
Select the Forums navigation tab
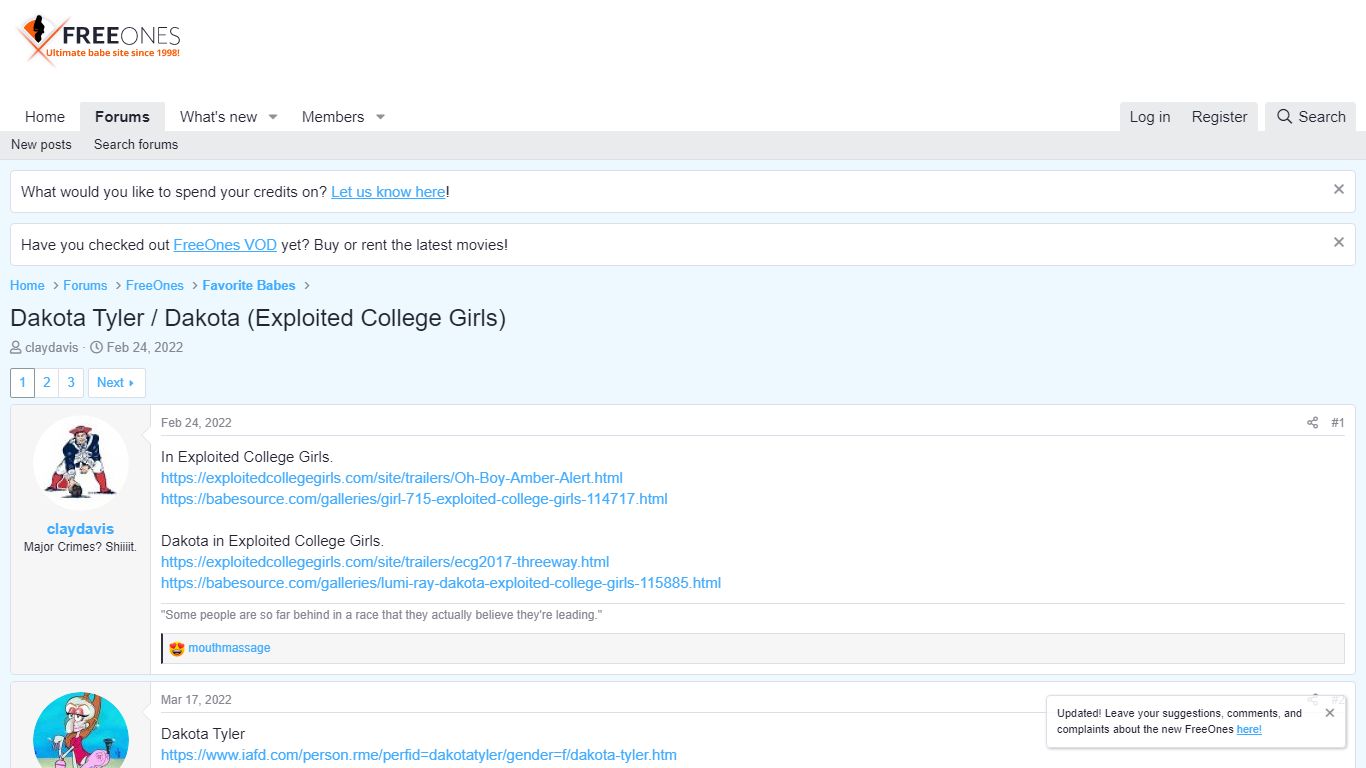122,117
